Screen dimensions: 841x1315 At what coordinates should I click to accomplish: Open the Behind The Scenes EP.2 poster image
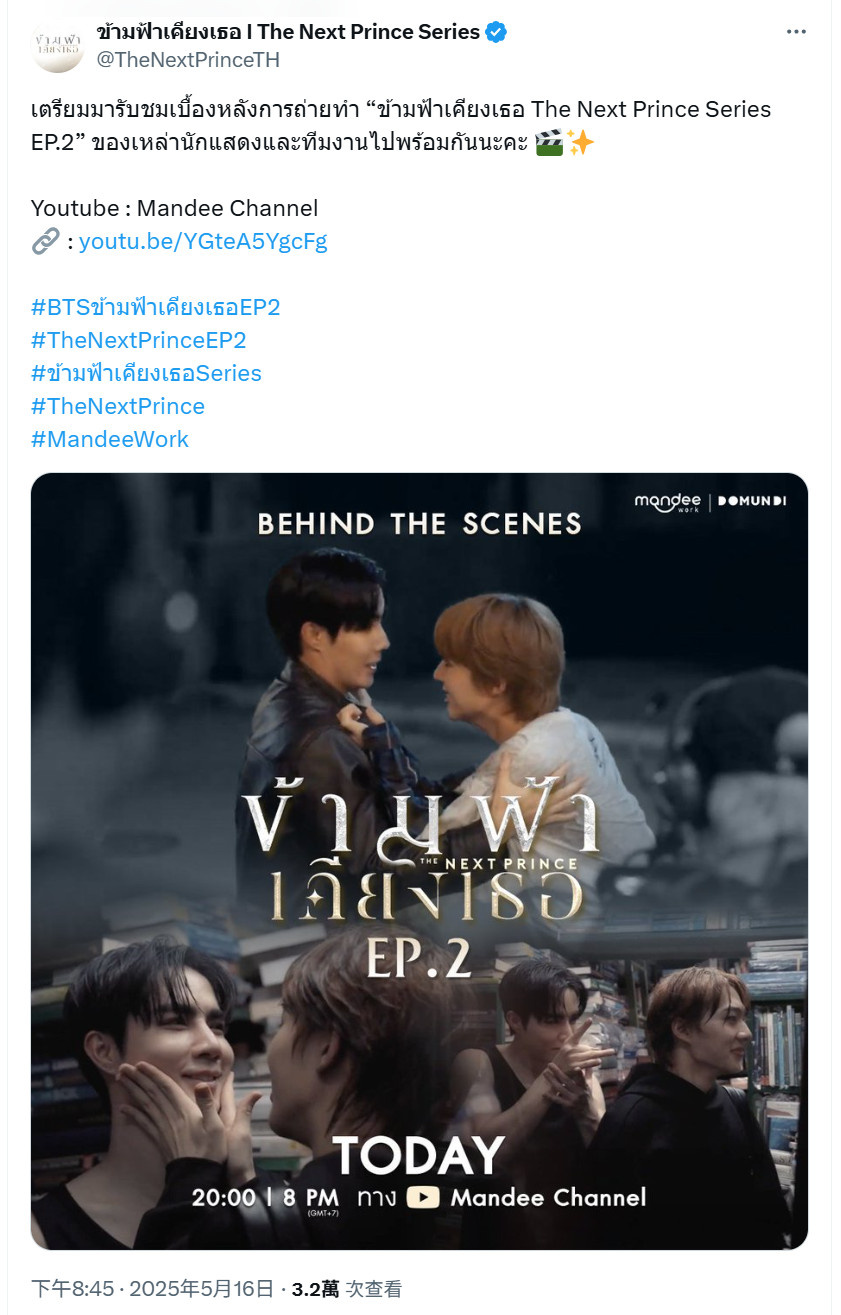pos(419,861)
